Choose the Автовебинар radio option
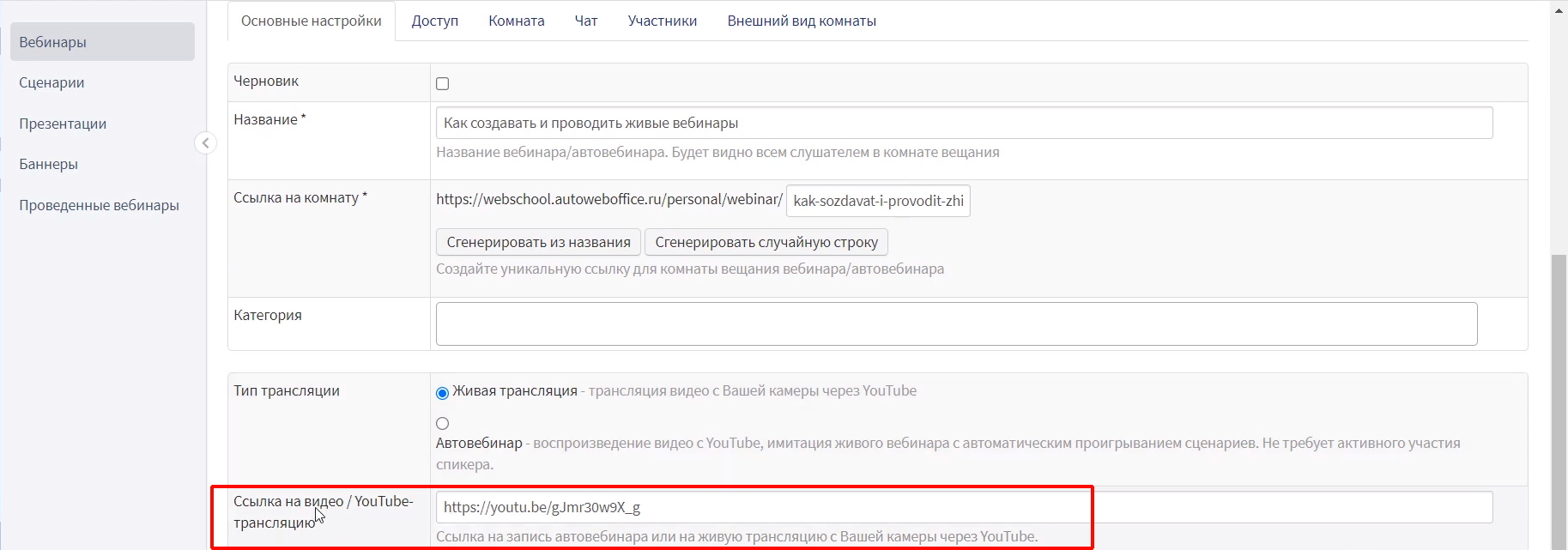 [x=442, y=423]
